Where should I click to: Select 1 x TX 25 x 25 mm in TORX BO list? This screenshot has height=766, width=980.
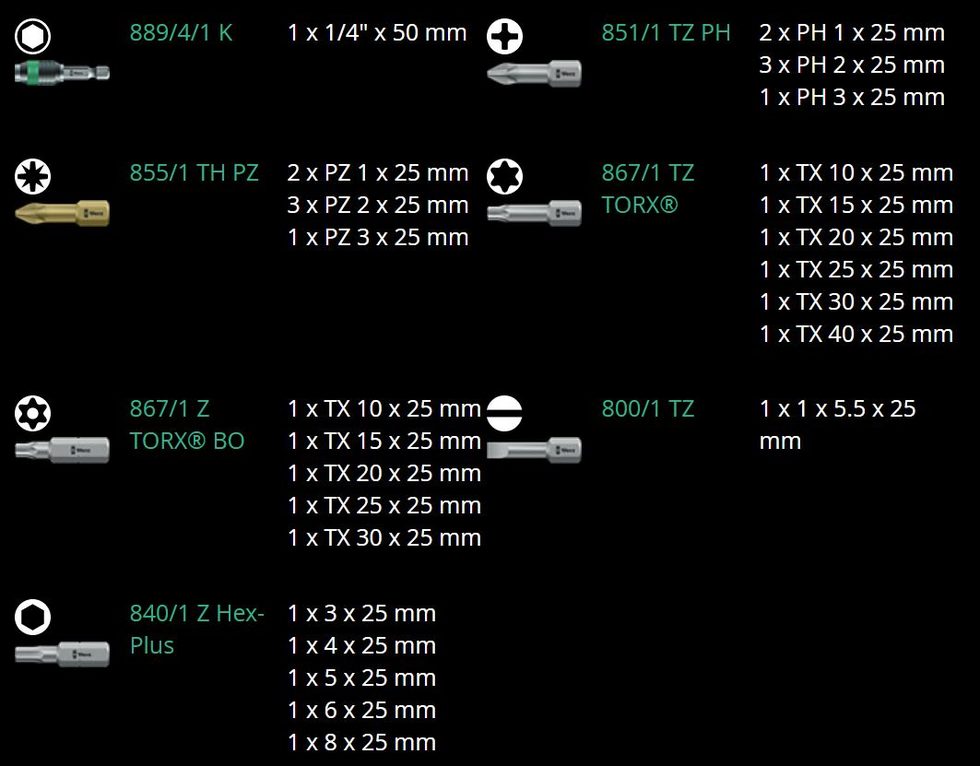point(384,505)
